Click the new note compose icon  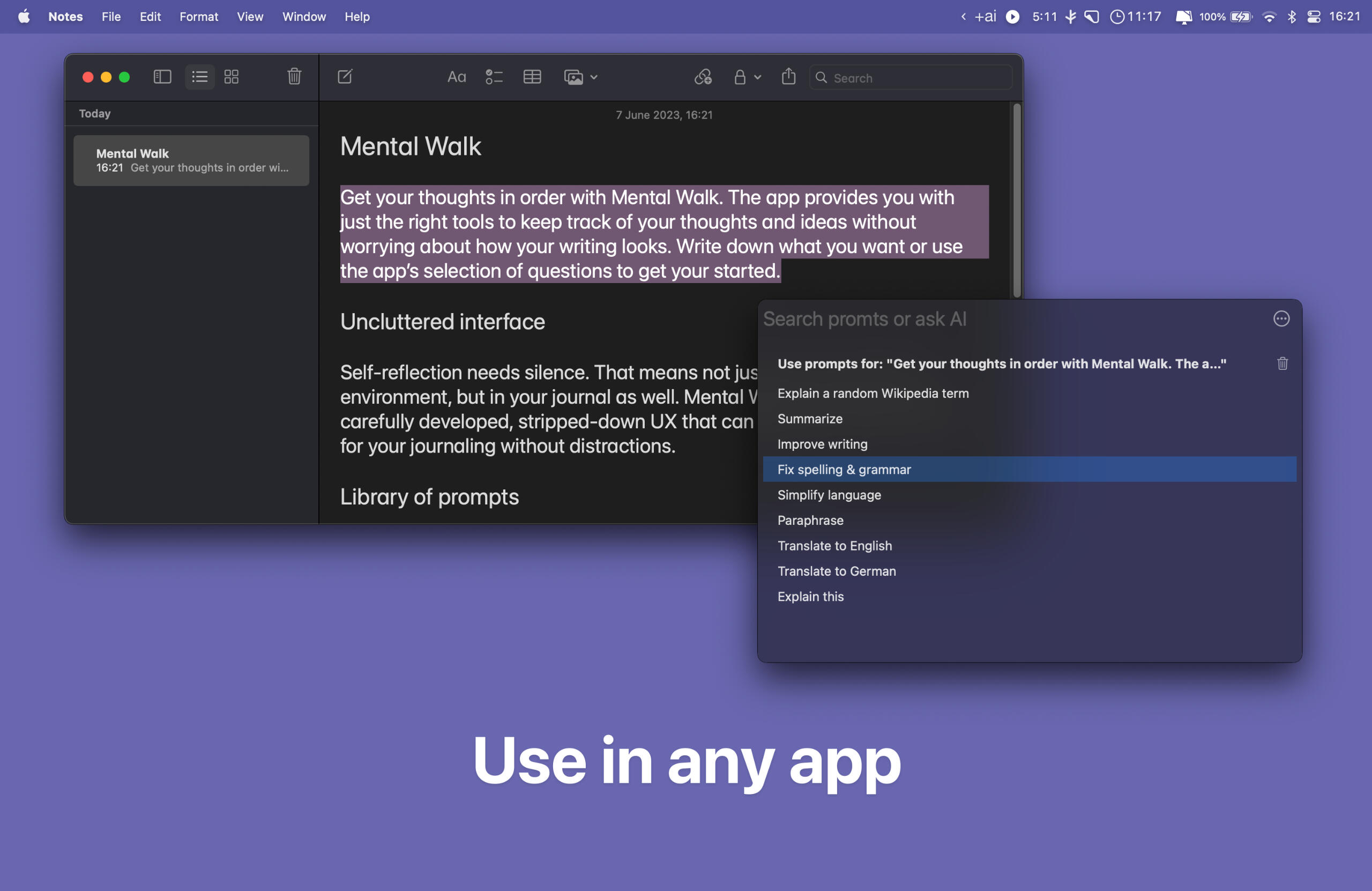345,77
